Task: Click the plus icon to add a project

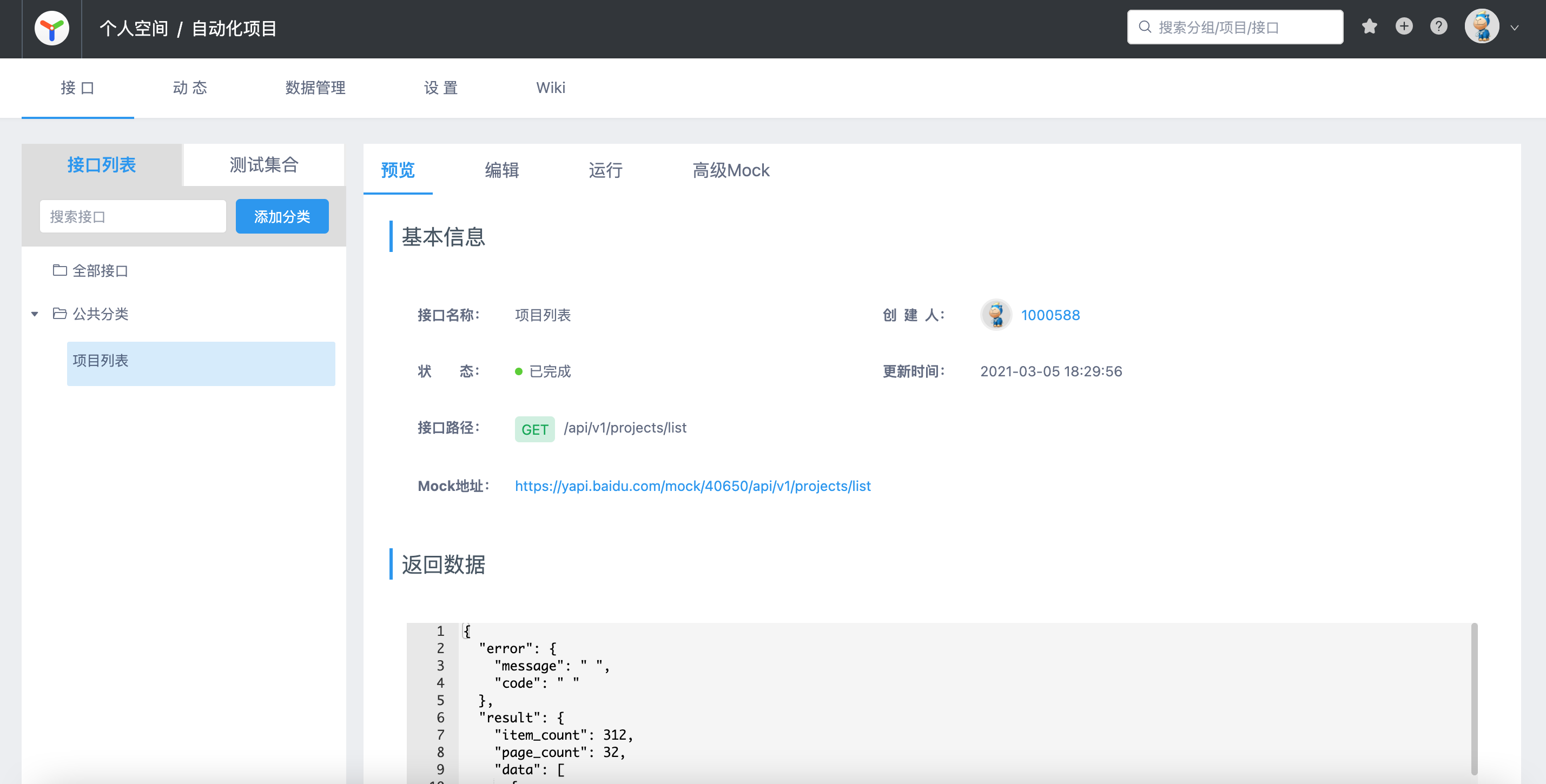Action: [x=1404, y=26]
